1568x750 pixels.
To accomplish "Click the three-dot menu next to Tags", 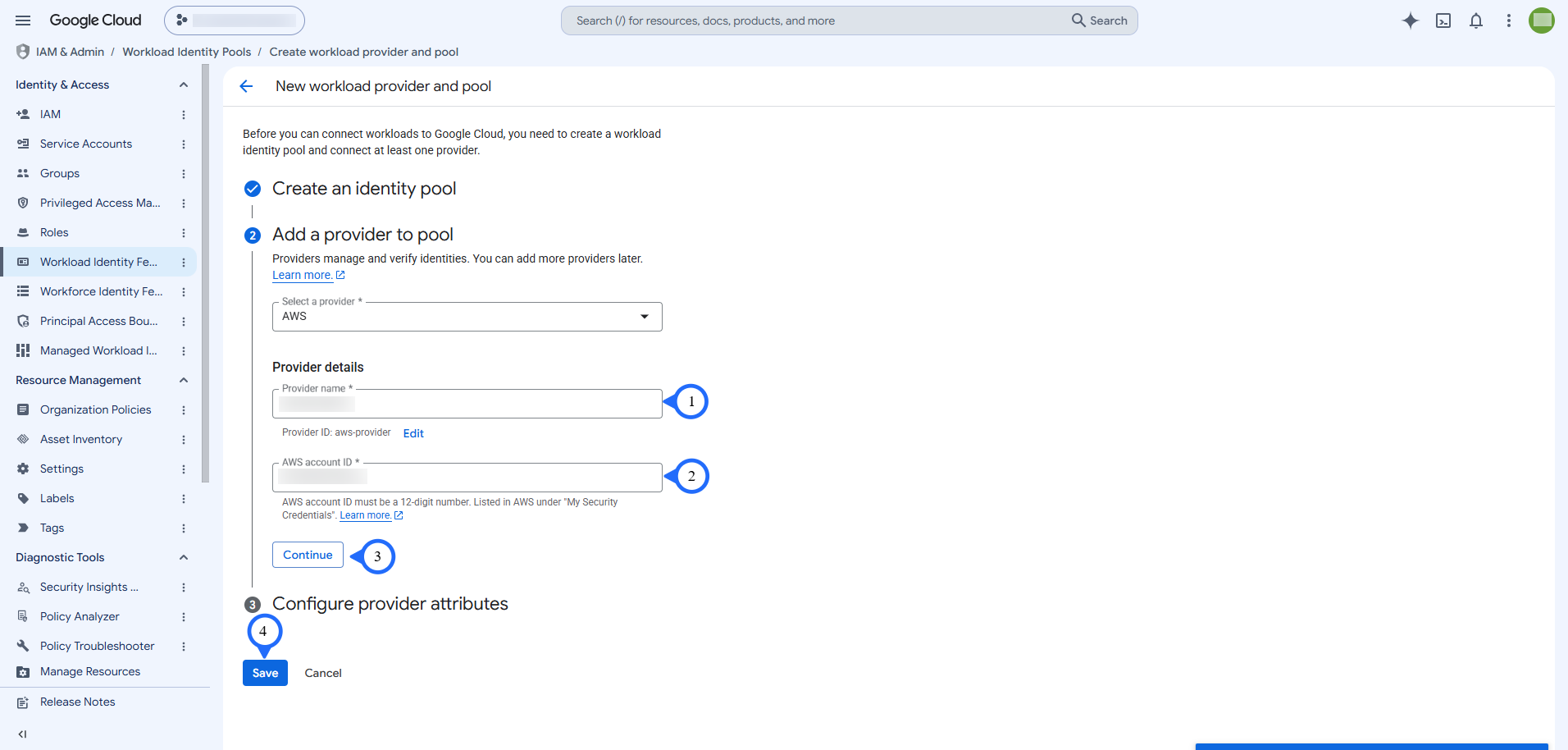I will point(184,528).
